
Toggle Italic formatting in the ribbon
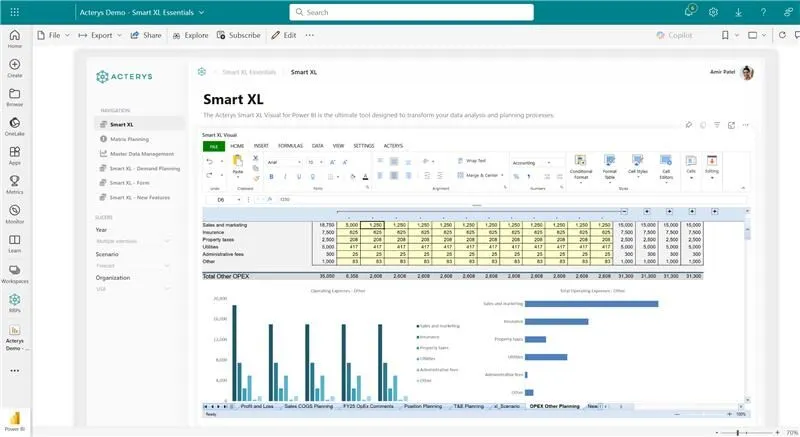(284, 177)
